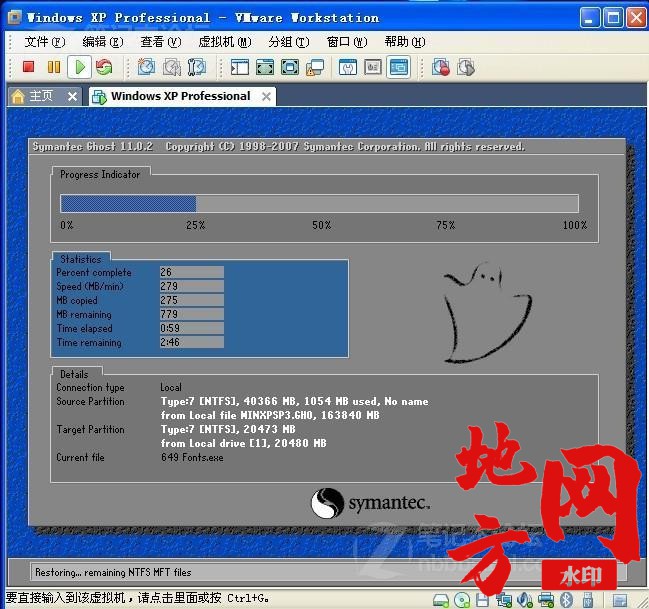Image resolution: width=649 pixels, height=609 pixels.
Task: Close the 主页 tab
Action: tap(72, 97)
